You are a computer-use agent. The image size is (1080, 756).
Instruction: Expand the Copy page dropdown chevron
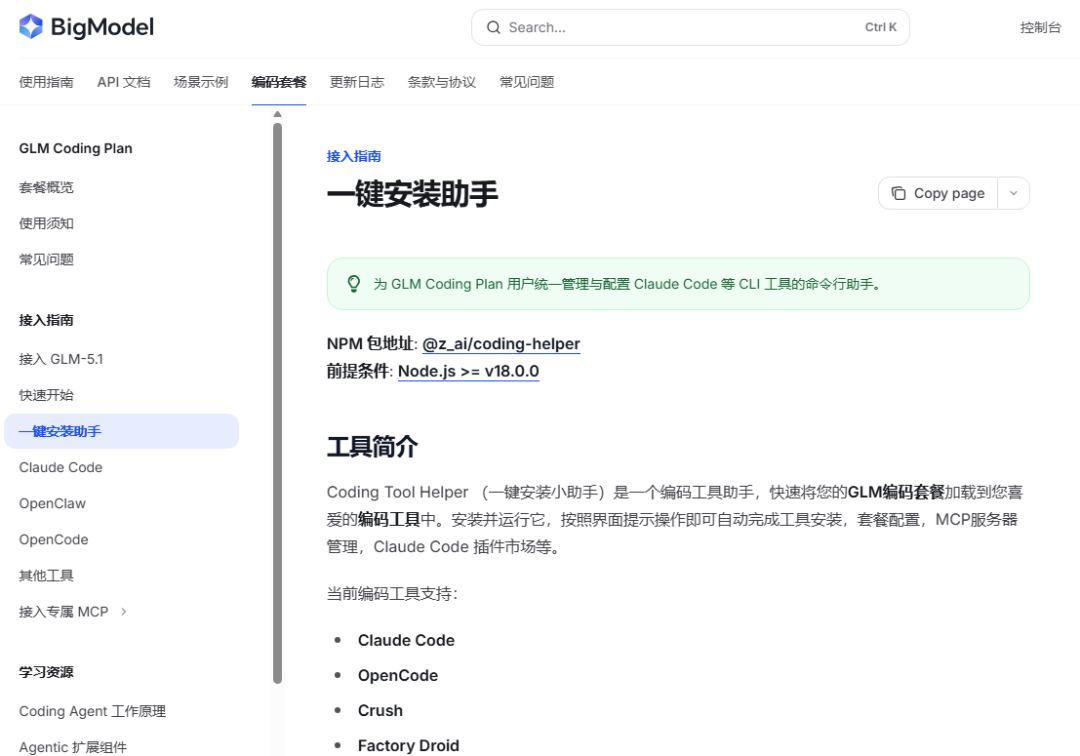(x=1013, y=192)
